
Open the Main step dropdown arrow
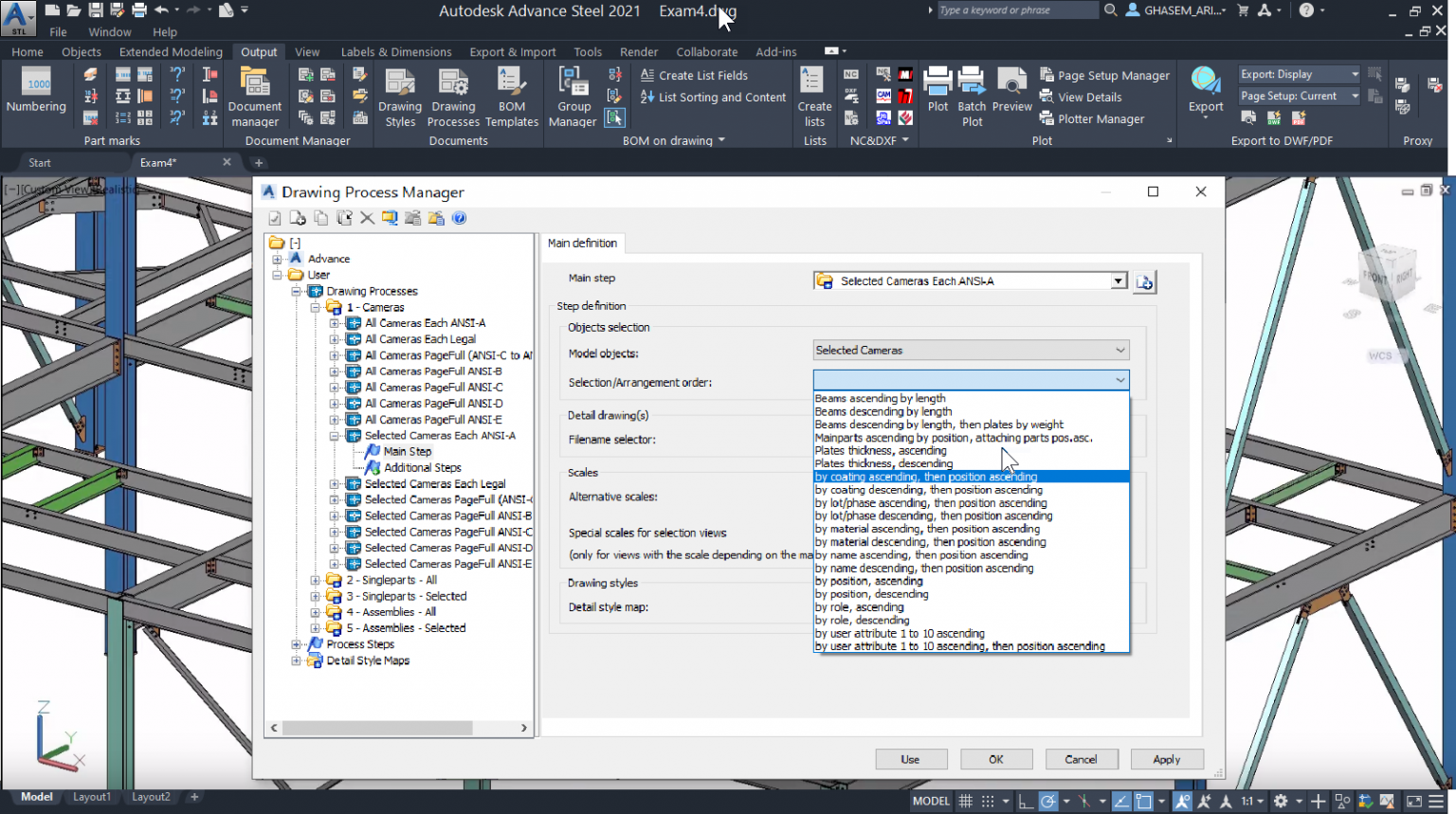(x=1119, y=281)
